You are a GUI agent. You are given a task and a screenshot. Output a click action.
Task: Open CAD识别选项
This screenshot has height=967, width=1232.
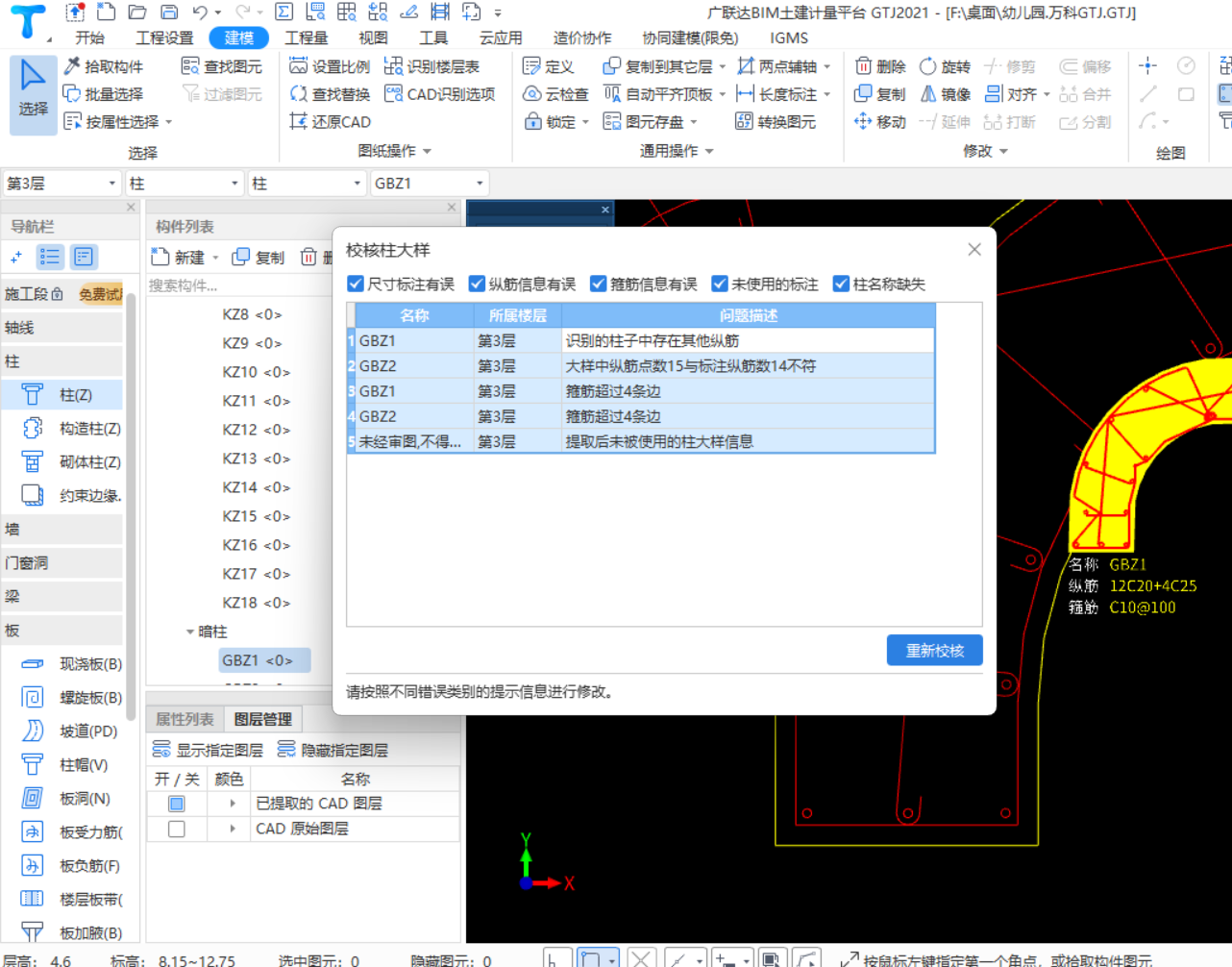click(x=439, y=94)
